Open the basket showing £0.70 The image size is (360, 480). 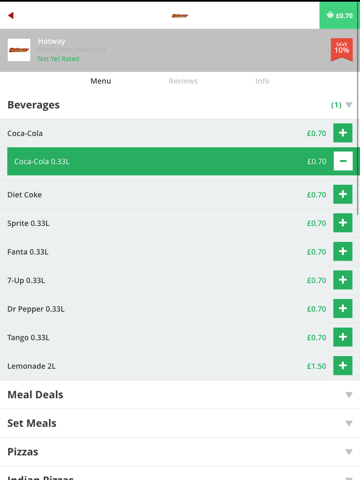(x=340, y=15)
